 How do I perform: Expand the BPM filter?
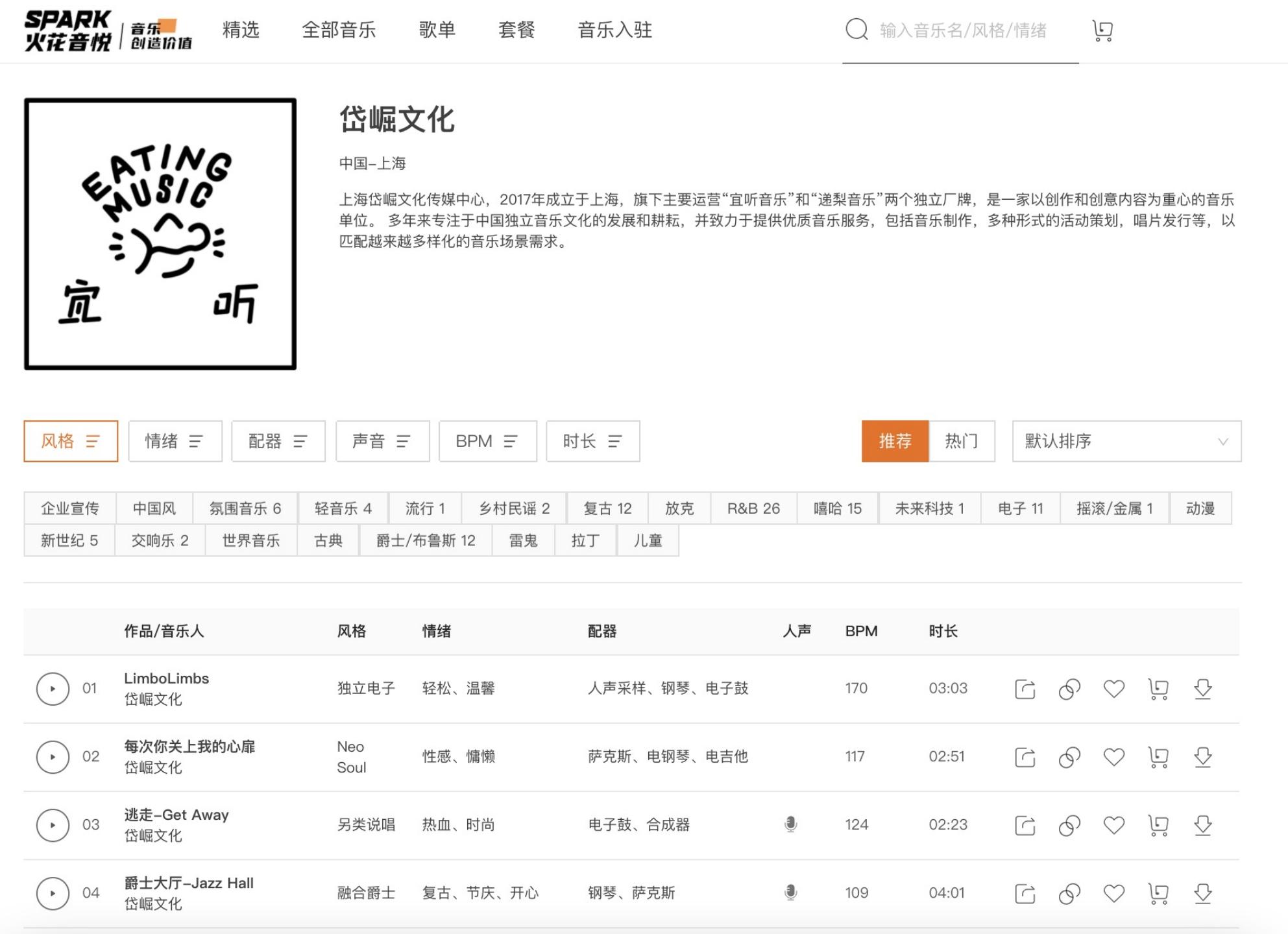point(488,441)
